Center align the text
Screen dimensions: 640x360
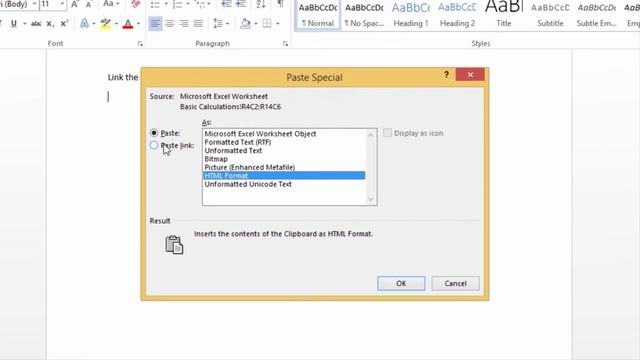[169, 24]
